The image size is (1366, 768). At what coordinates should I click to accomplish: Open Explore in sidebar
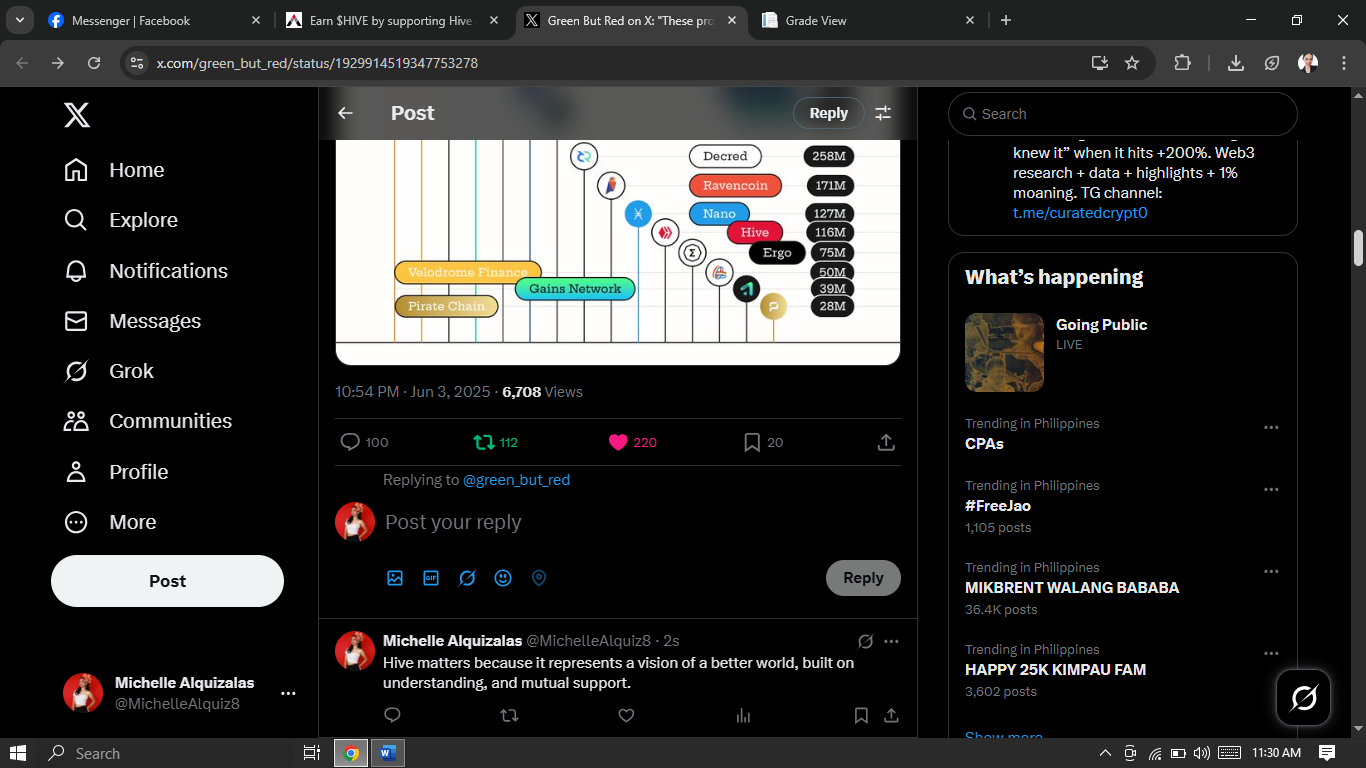pyautogui.click(x=120, y=220)
